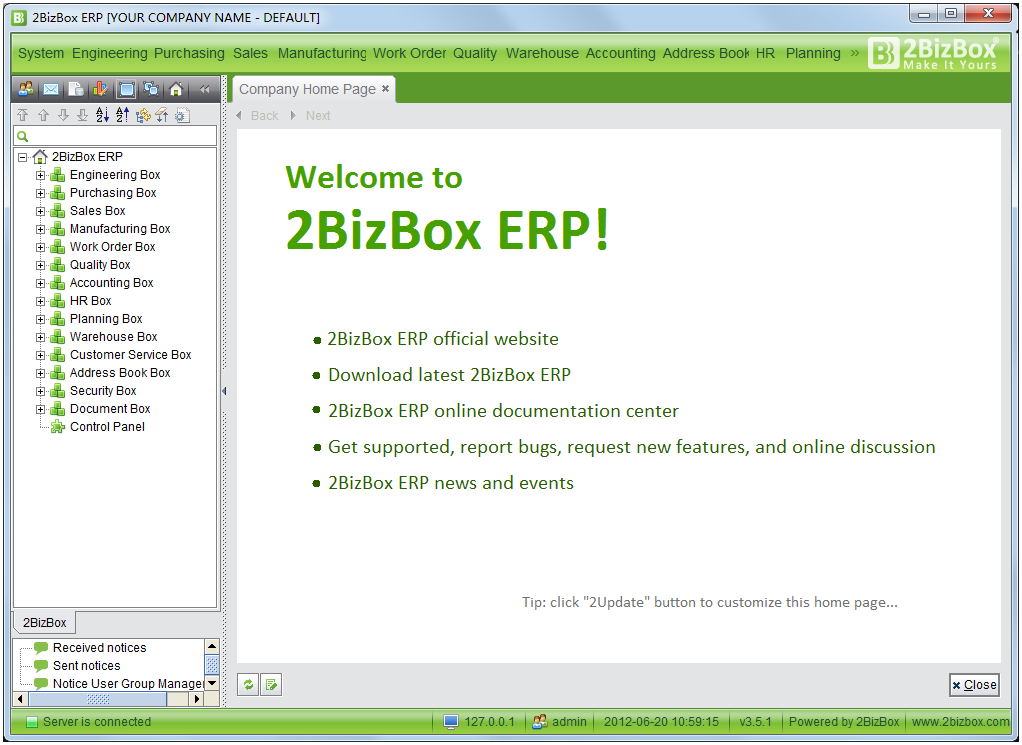Image resolution: width=1022 pixels, height=745 pixels.
Task: Select HR Box in the tree
Action: click(91, 301)
